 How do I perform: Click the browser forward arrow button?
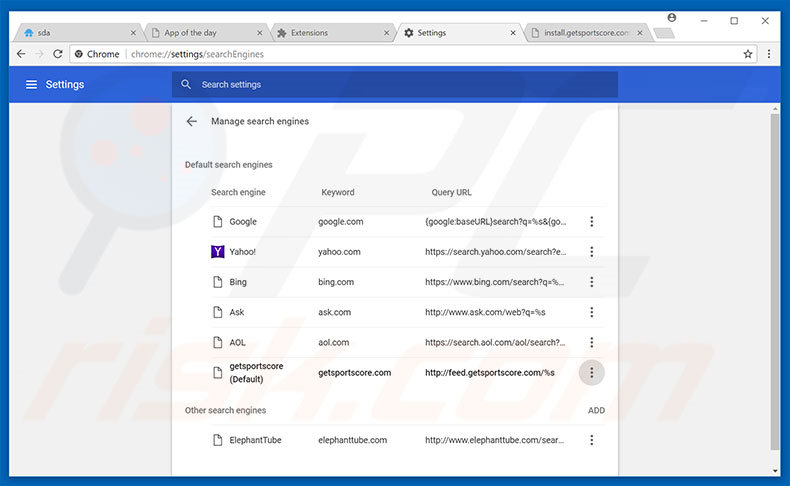click(x=39, y=54)
